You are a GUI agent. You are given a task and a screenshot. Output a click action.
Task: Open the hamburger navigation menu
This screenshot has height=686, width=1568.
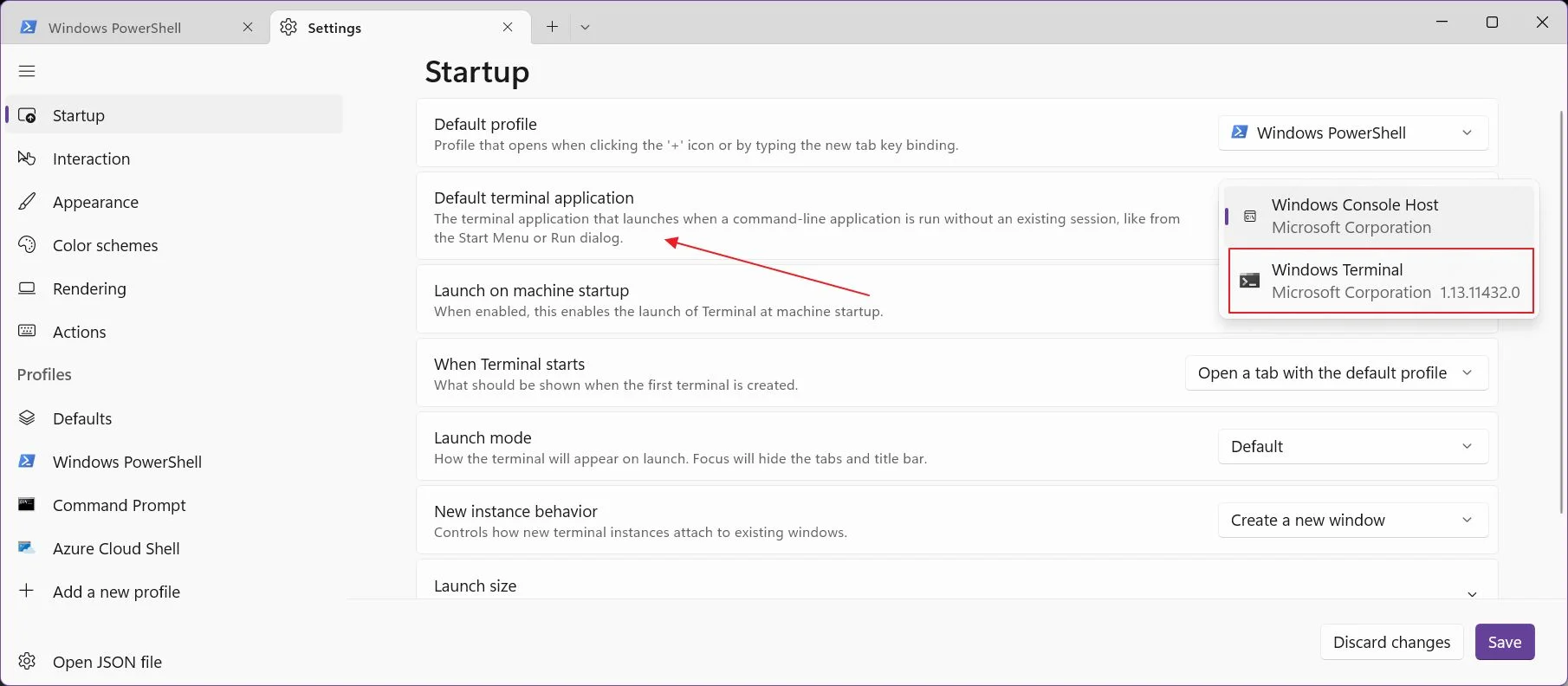[x=27, y=71]
